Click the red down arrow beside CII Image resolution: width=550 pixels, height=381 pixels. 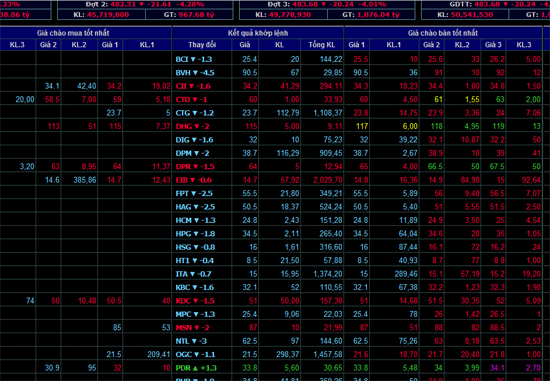tap(192, 86)
